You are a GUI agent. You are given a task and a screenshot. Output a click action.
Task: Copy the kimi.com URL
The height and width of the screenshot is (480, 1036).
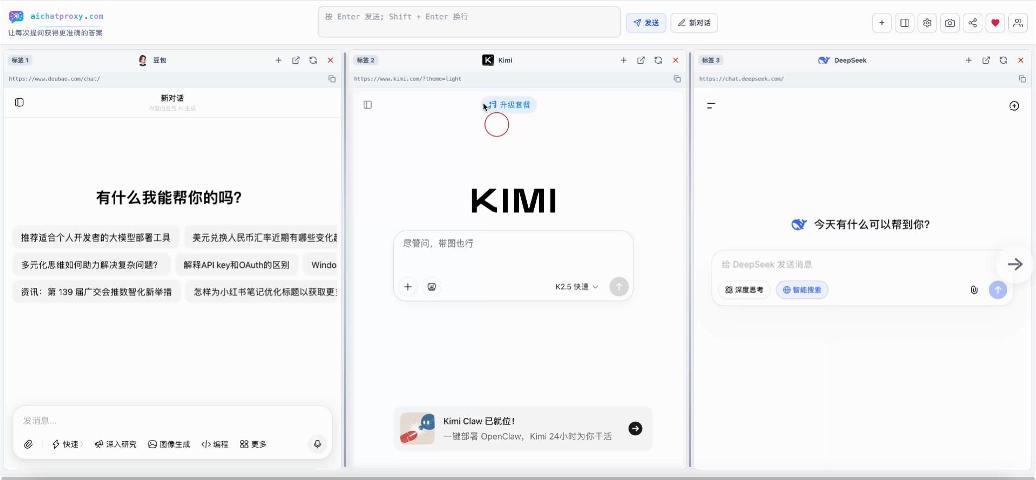[677, 79]
